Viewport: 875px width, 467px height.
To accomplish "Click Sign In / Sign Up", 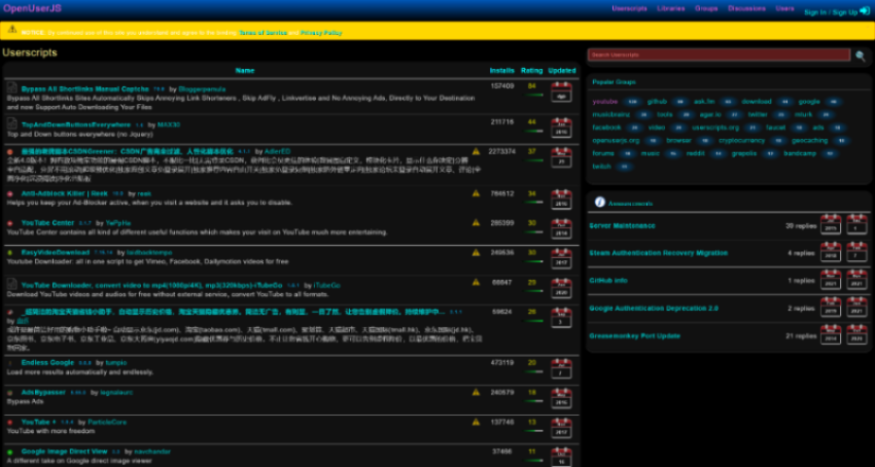I will 830,12.
